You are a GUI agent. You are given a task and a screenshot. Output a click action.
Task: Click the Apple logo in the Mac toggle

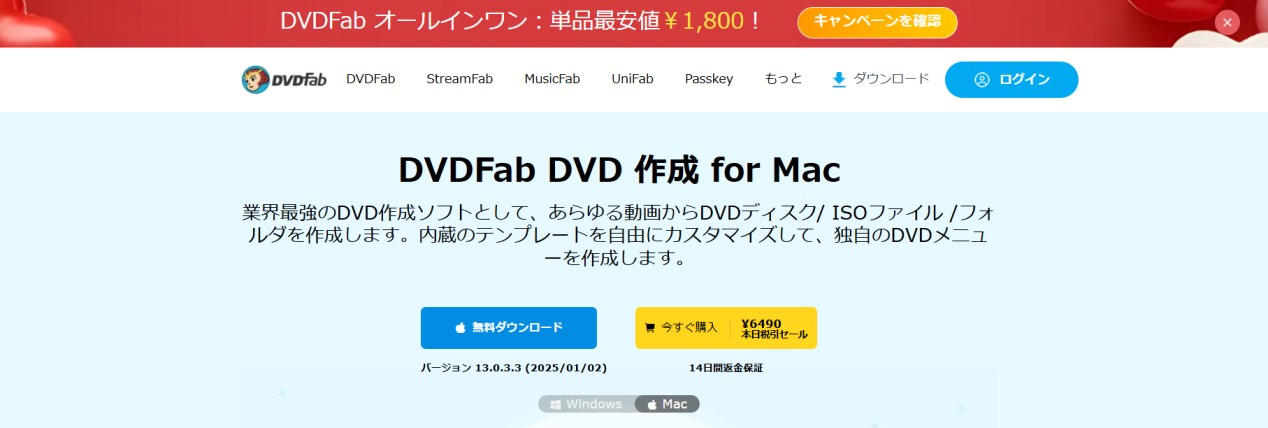coord(652,404)
